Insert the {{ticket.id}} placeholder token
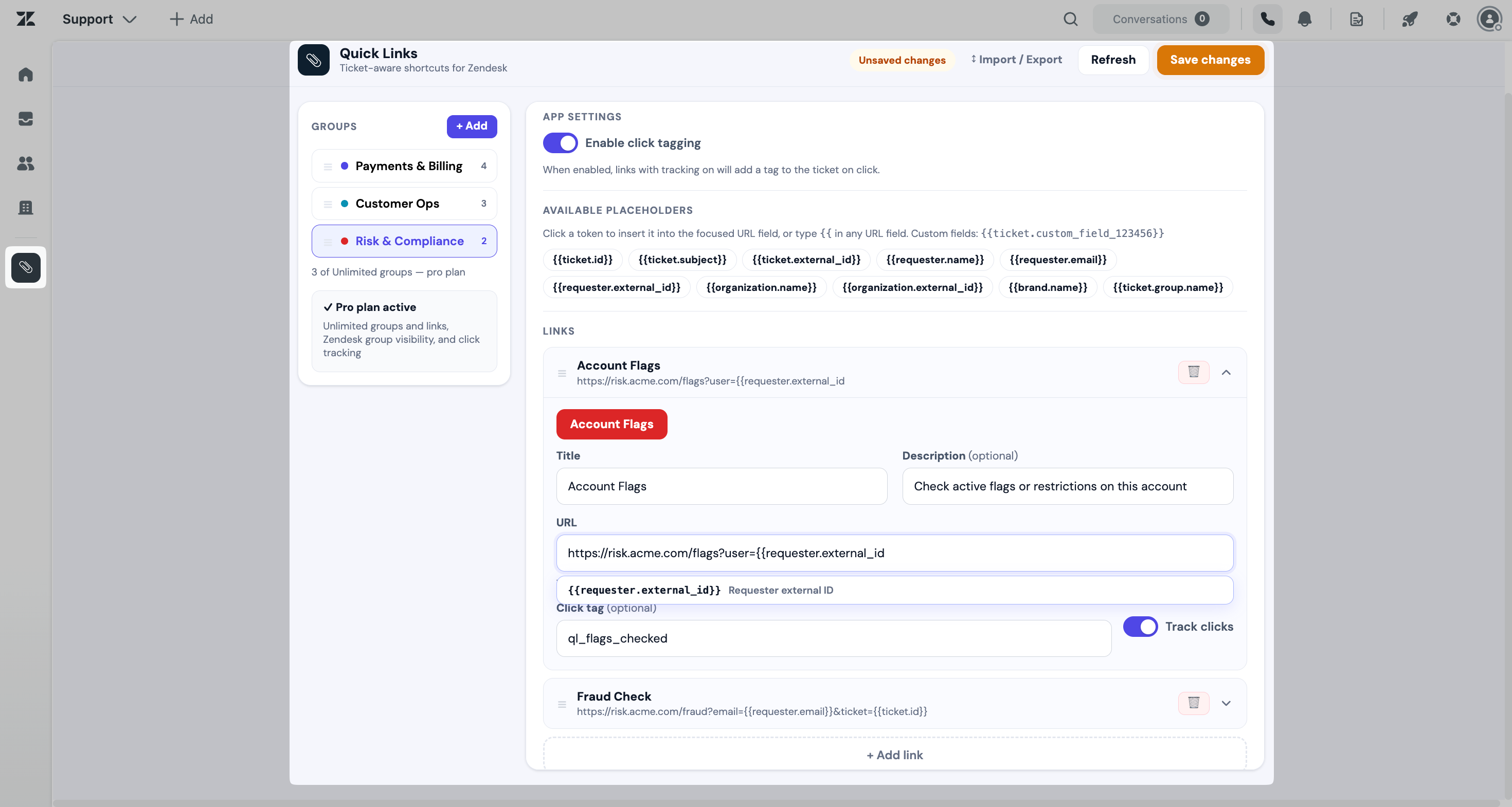The image size is (1512, 807). pos(582,260)
